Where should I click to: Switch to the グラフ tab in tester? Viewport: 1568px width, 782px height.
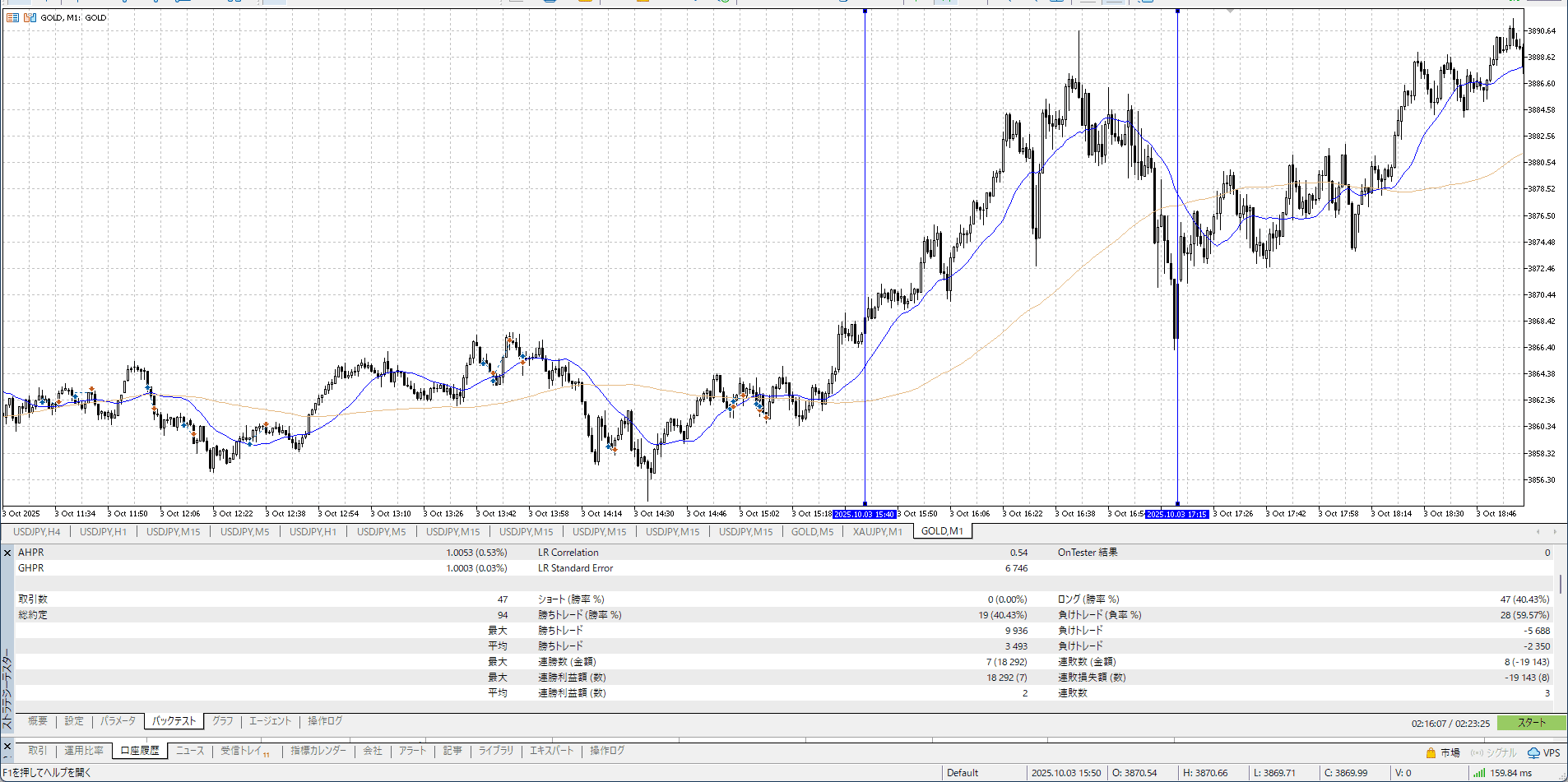tap(223, 721)
